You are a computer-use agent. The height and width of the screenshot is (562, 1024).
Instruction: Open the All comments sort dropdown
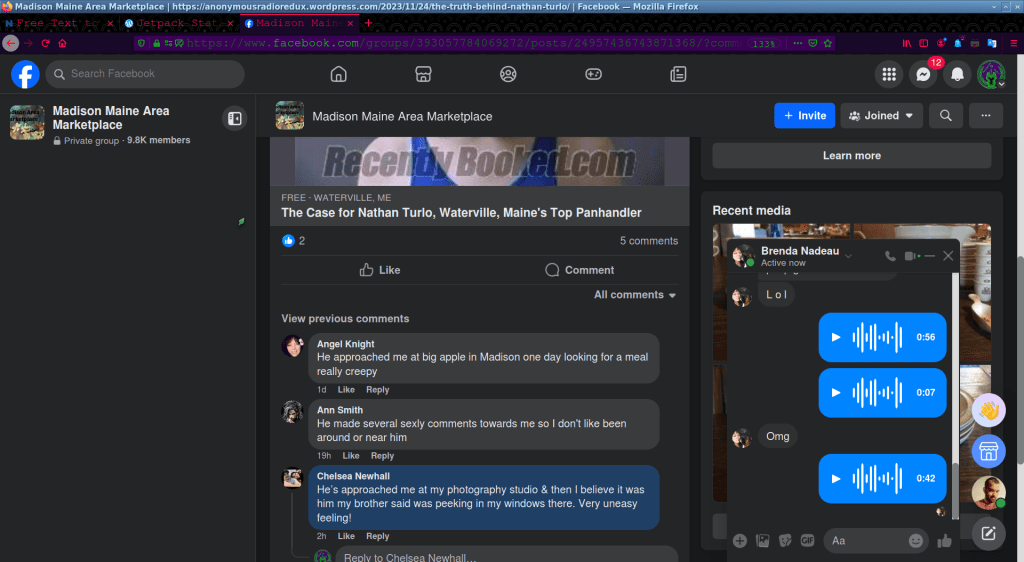click(x=635, y=295)
